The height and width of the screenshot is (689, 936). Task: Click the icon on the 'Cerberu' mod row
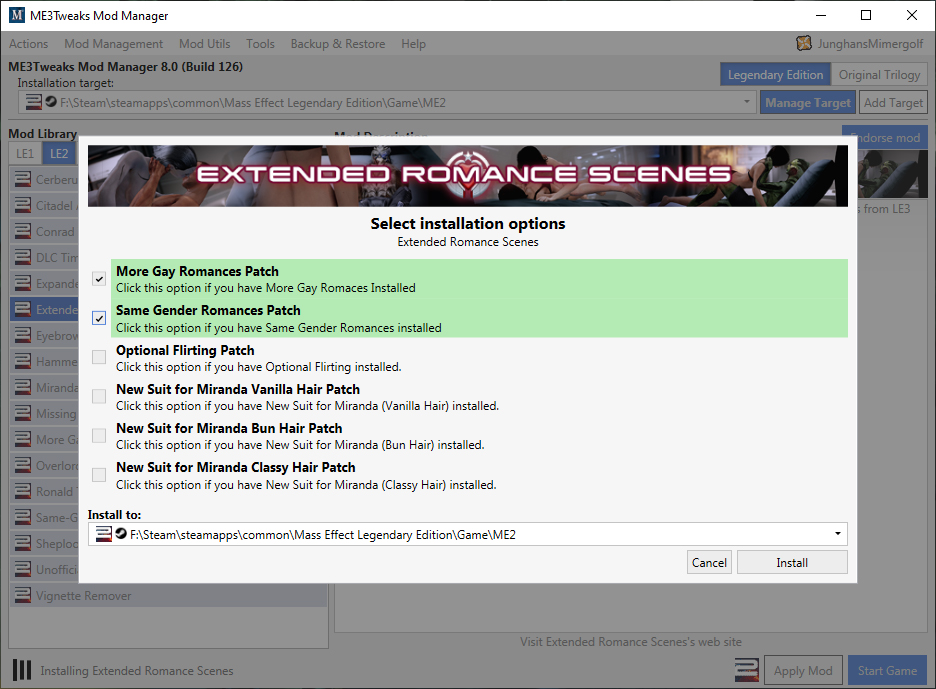click(23, 179)
